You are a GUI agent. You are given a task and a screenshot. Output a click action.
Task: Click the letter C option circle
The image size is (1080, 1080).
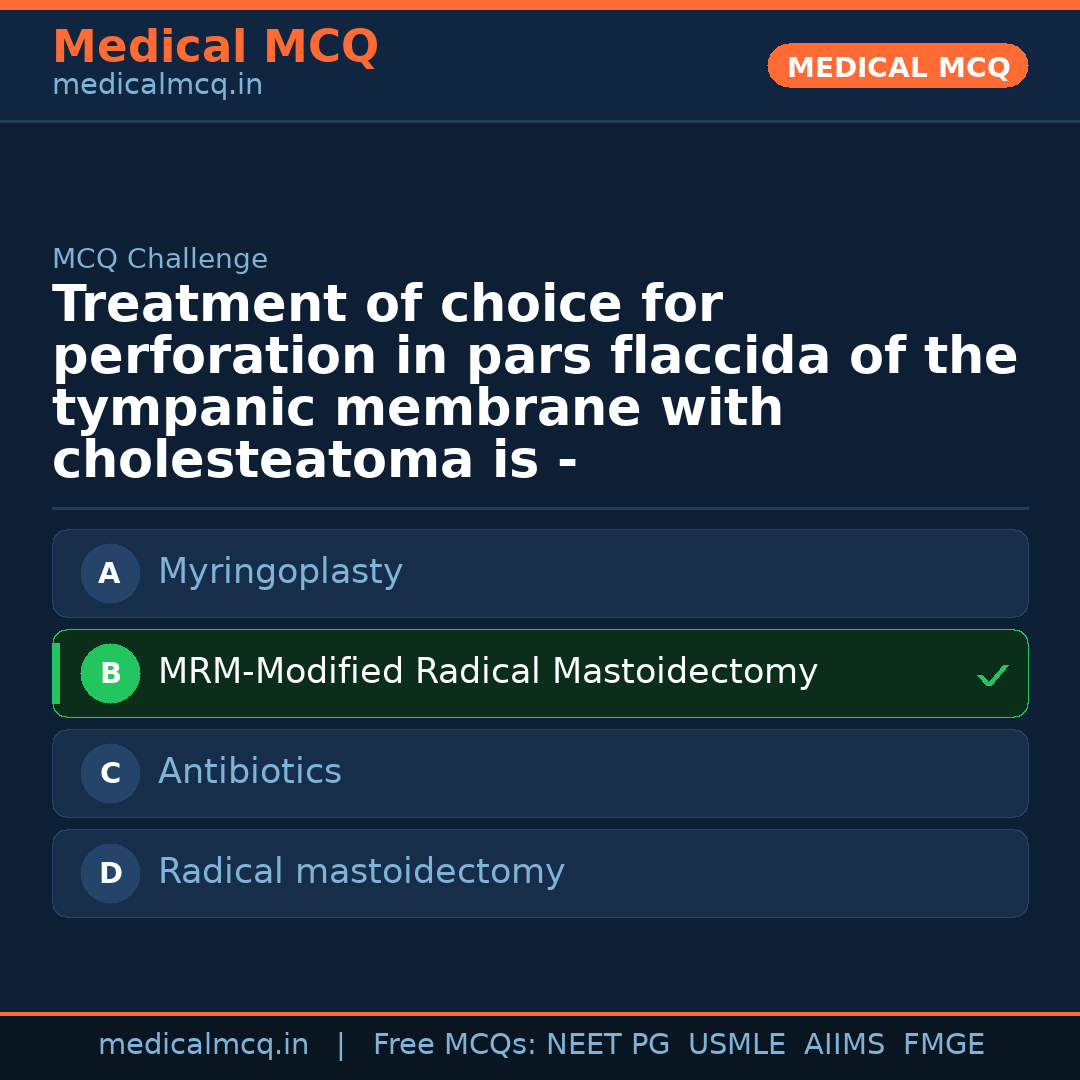[x=110, y=773]
